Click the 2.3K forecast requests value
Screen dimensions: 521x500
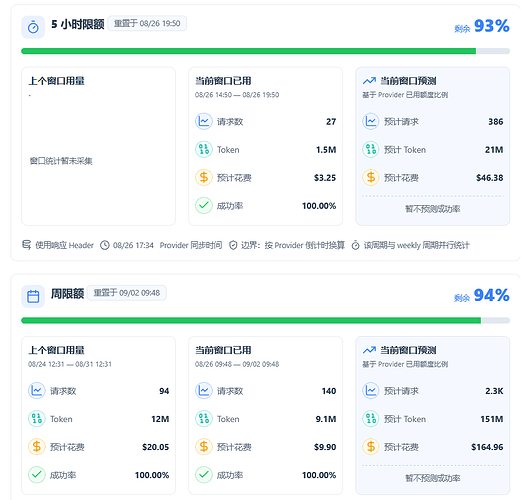[494, 391]
